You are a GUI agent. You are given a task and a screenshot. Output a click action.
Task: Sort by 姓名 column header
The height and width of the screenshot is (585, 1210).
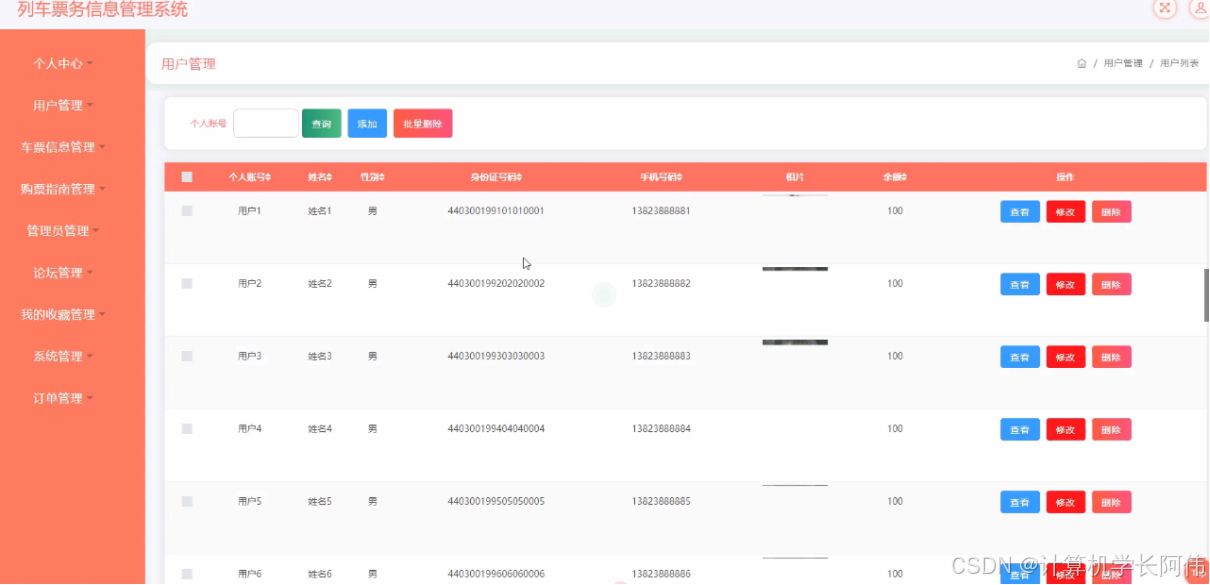[x=320, y=177]
